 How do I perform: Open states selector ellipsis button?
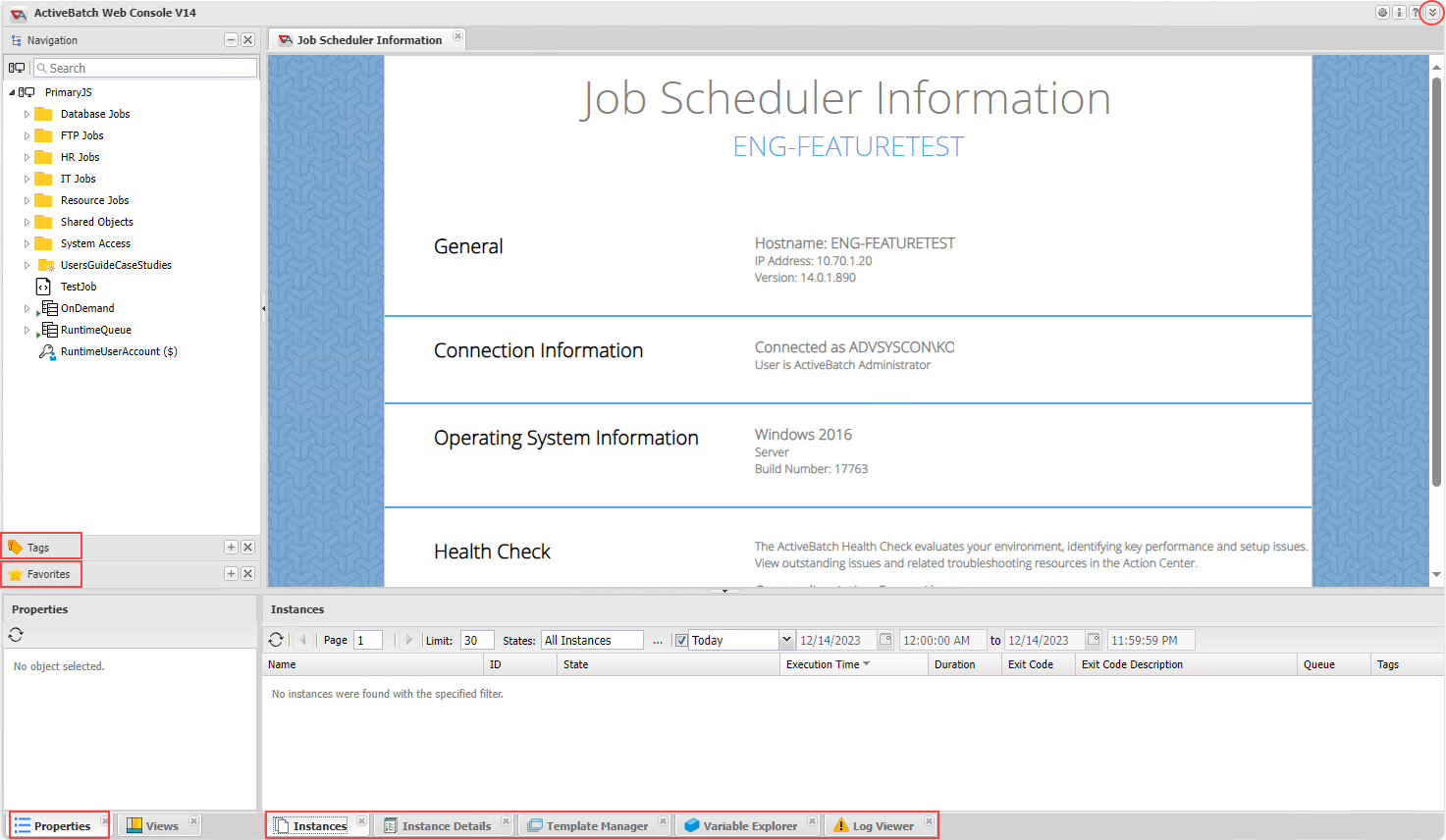click(x=658, y=640)
